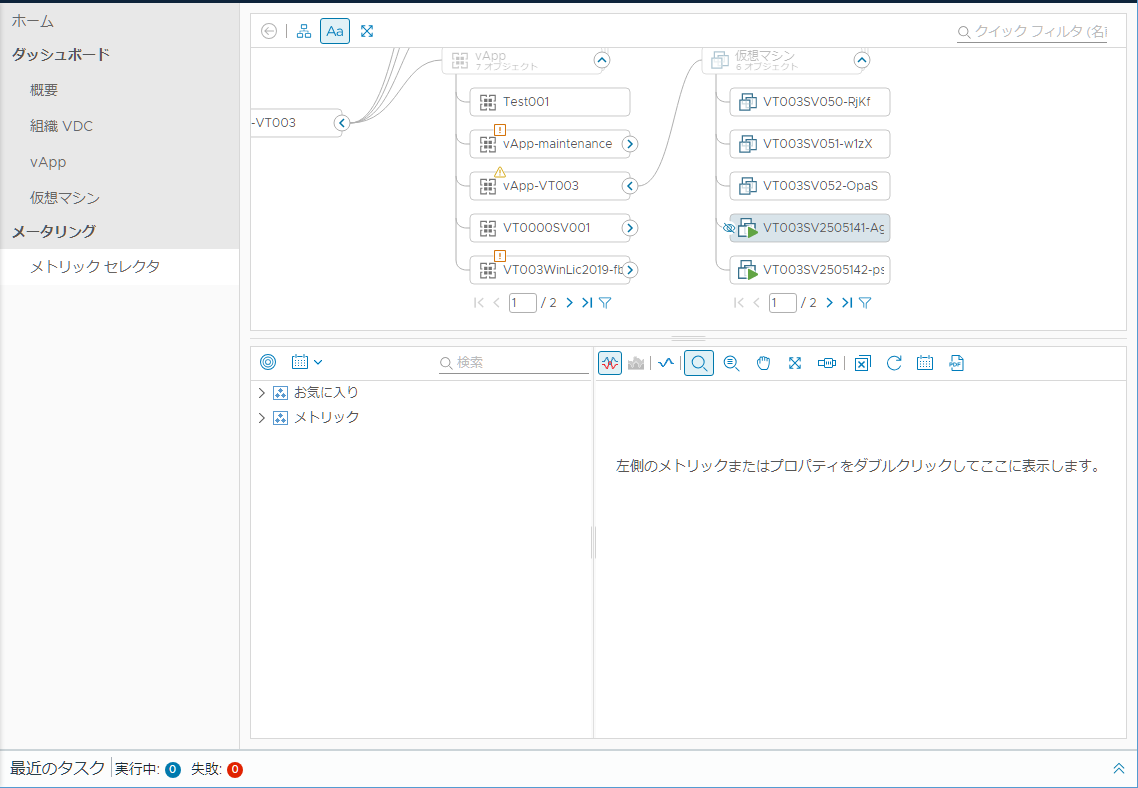Screen dimensions: 1138x788
Task: Click the concentric-circle target icon in metric panel
Action: tap(268, 362)
